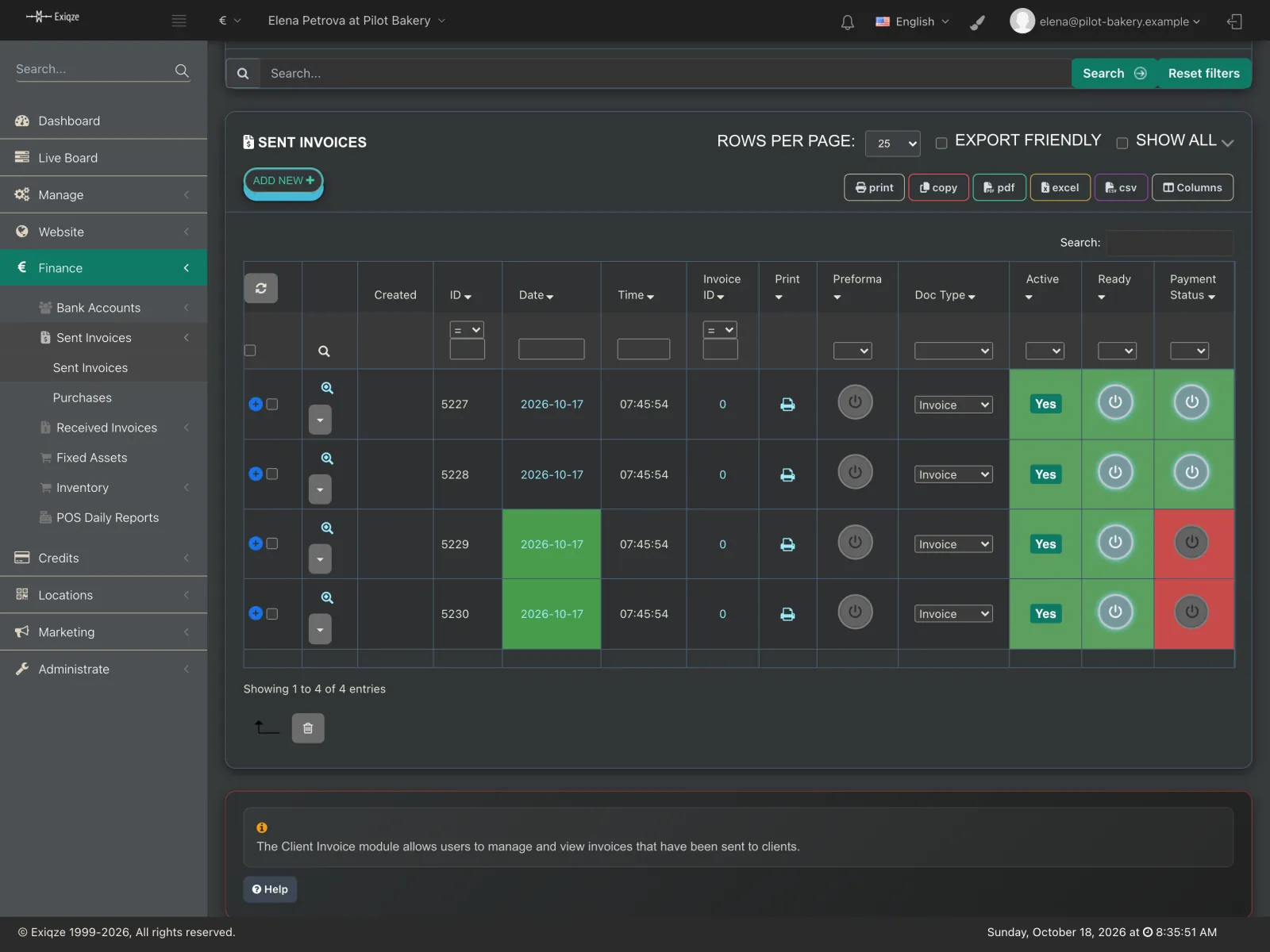Check the Show All checkbox

click(x=1122, y=144)
